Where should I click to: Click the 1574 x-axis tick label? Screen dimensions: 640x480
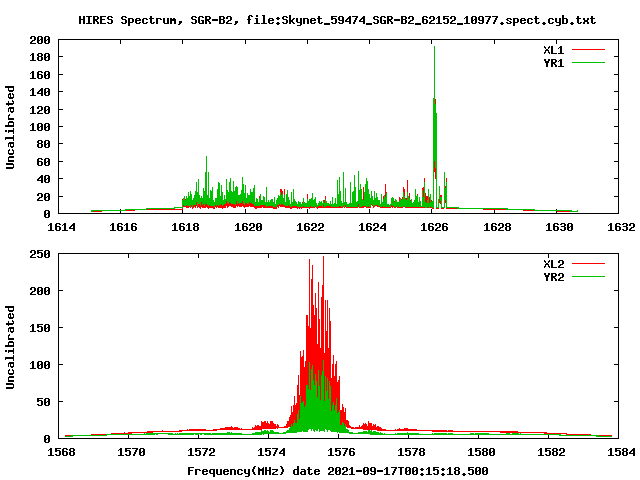[271, 452]
